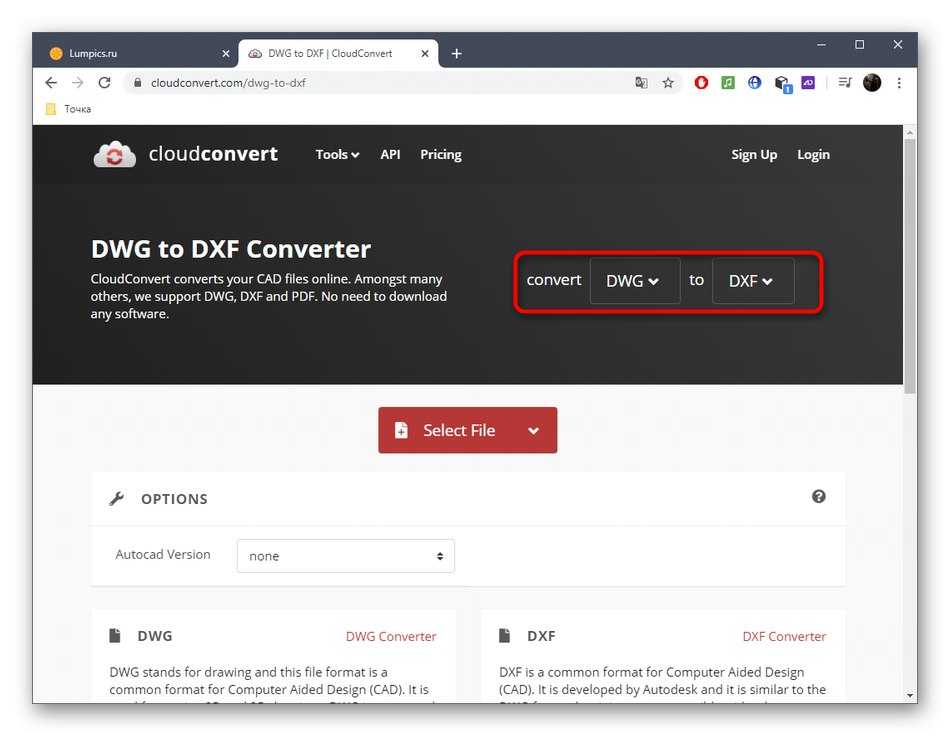950x736 pixels.
Task: Bookmark this page with the star icon
Action: [x=668, y=83]
